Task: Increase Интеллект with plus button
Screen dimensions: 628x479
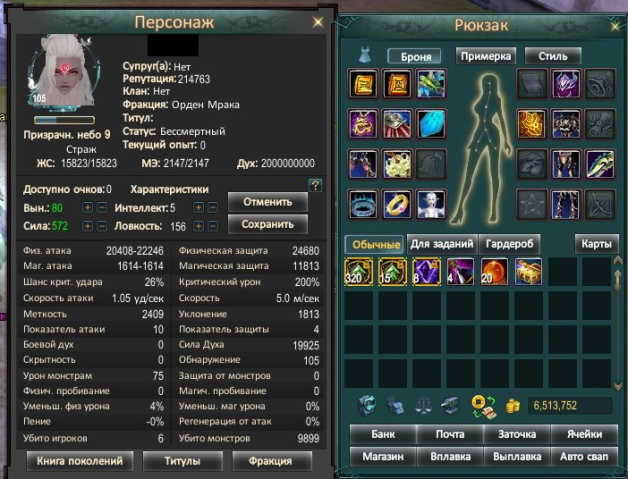Action: [198, 207]
